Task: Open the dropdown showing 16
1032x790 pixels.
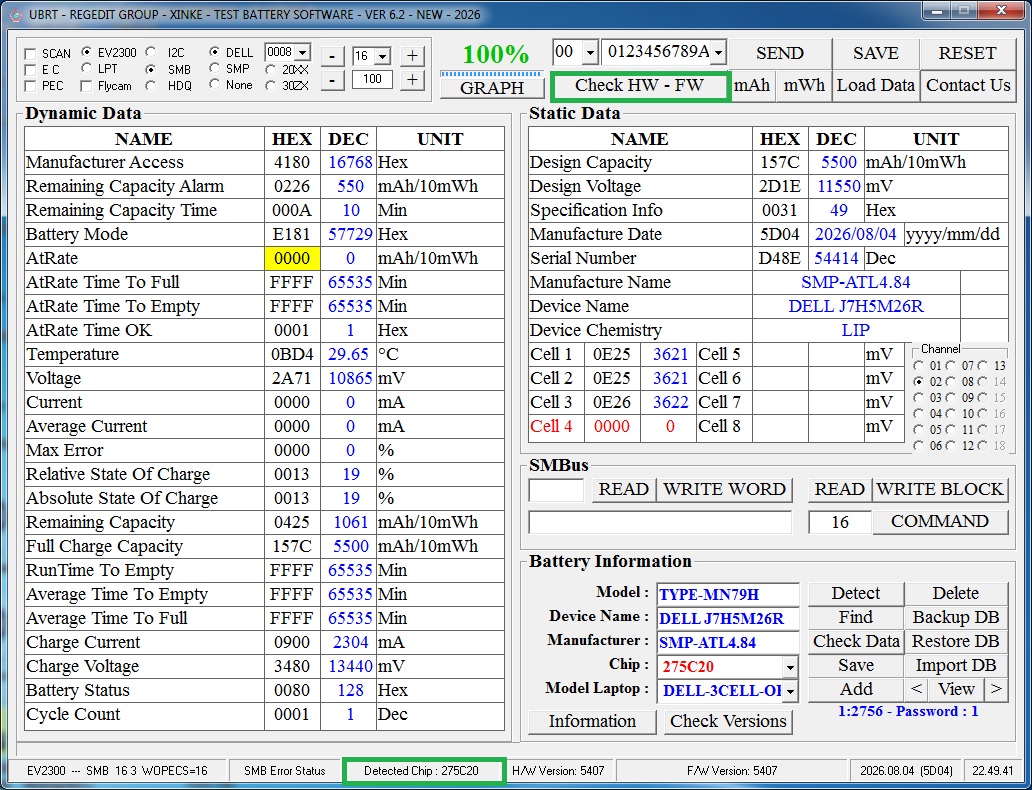Action: click(382, 56)
